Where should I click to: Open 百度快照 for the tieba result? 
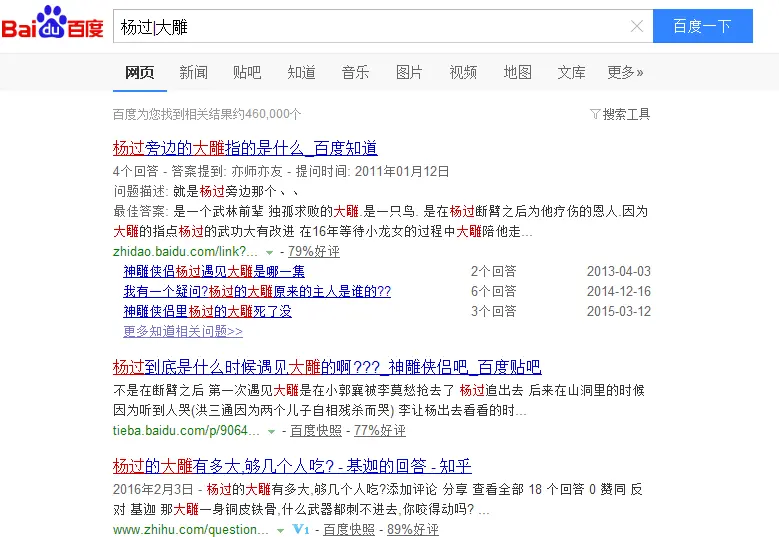[316, 430]
